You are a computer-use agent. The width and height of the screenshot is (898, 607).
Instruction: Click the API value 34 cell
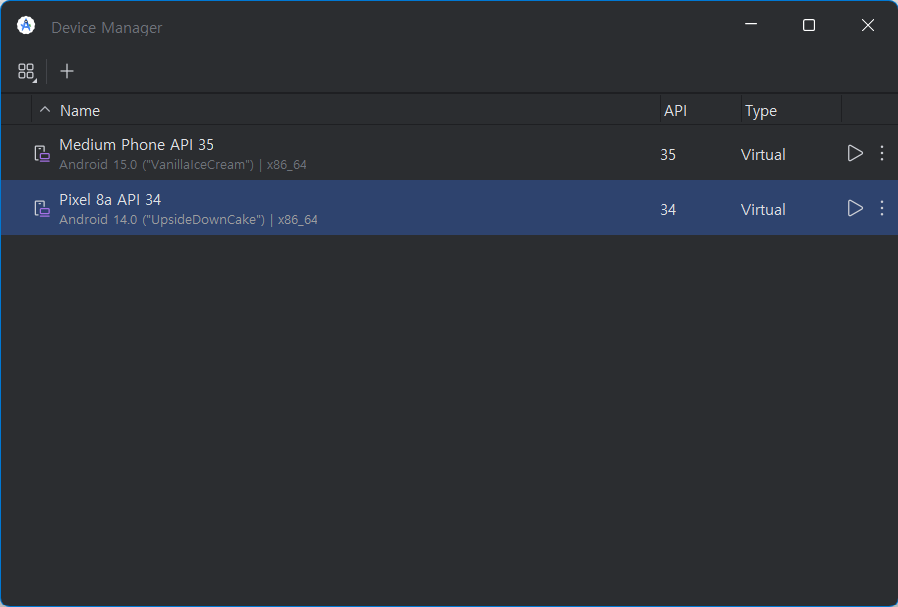pos(668,210)
